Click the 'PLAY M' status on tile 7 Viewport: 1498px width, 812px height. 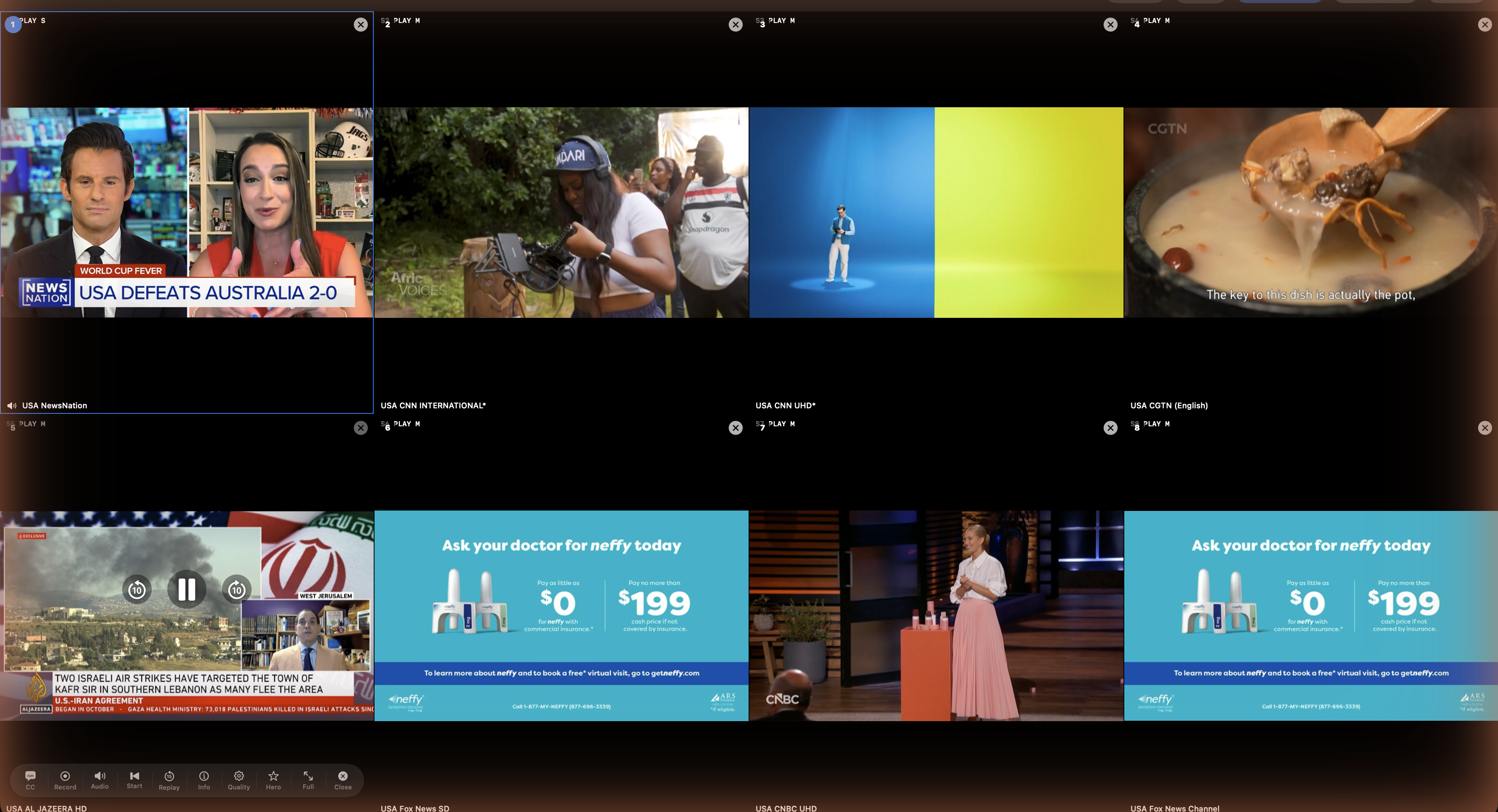[781, 424]
